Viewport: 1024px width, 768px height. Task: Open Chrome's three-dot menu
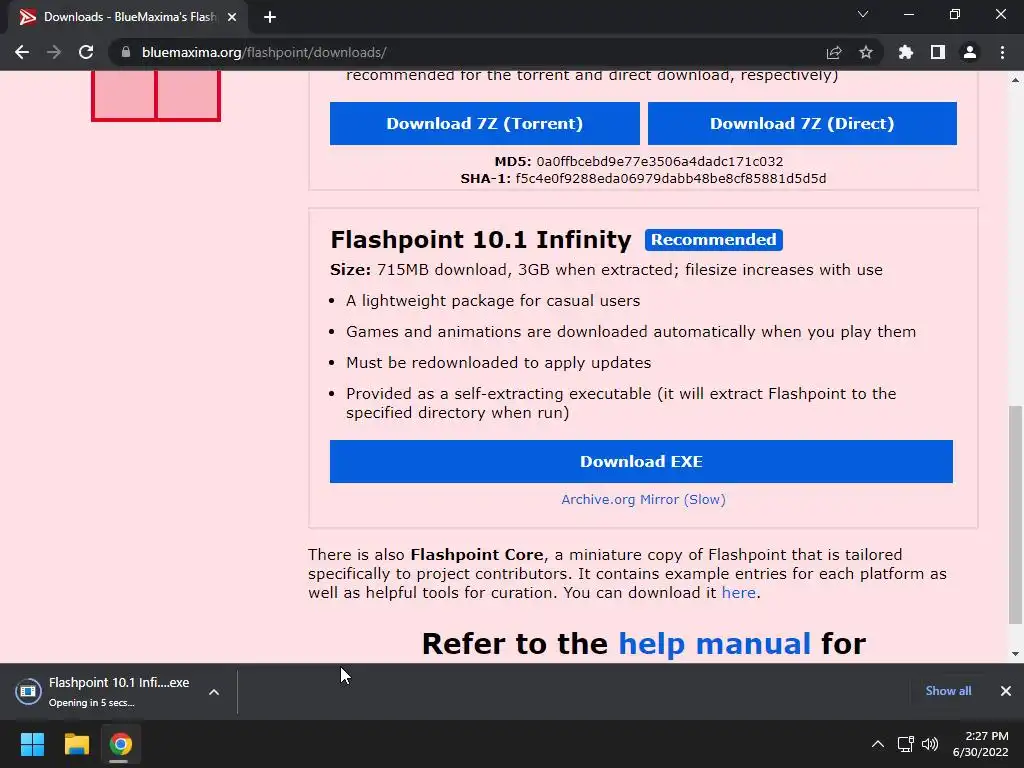[x=1002, y=52]
